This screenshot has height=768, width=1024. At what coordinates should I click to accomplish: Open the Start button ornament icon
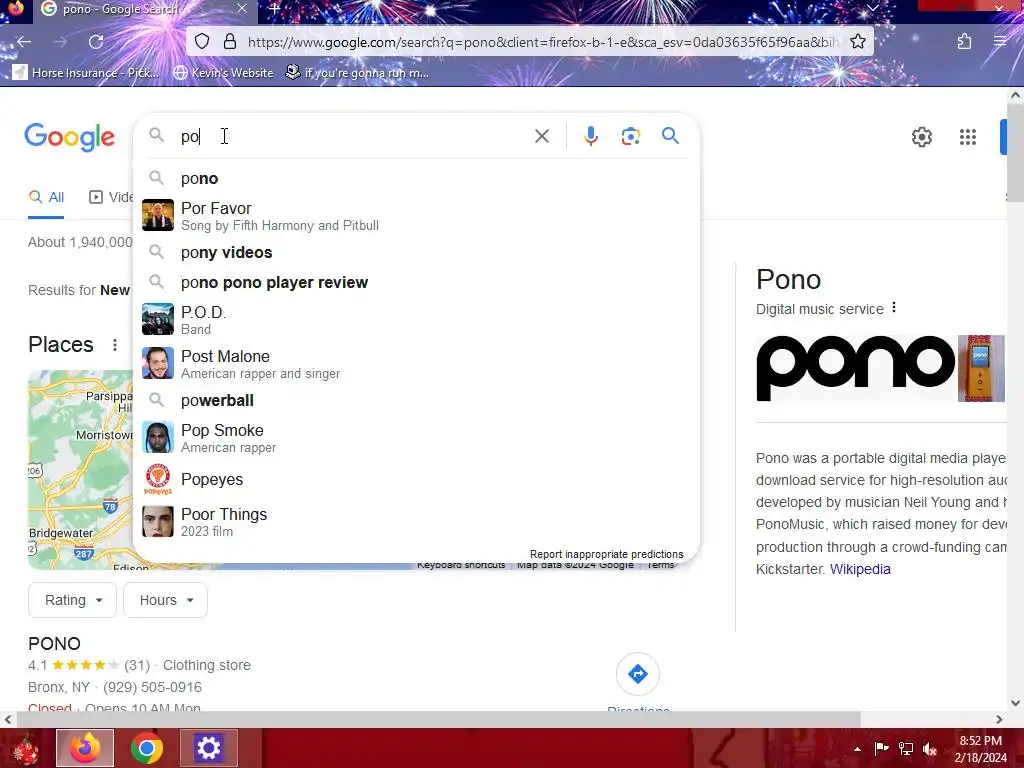coord(26,749)
